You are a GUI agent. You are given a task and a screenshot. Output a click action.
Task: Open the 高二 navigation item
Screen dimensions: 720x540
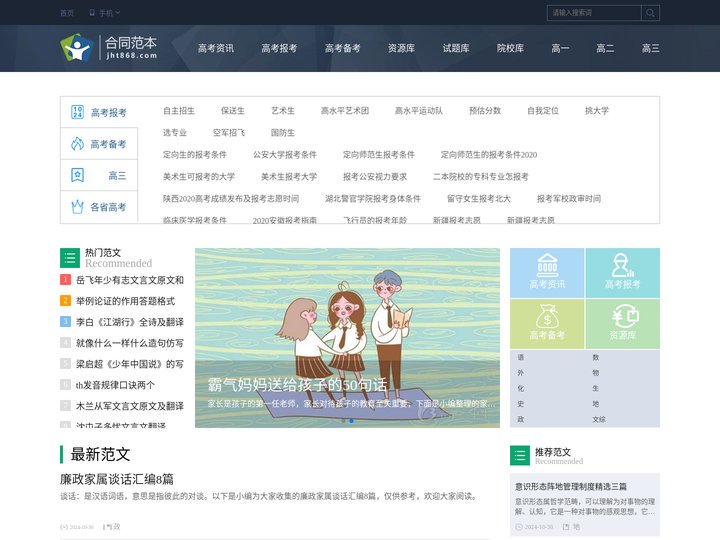tap(605, 48)
